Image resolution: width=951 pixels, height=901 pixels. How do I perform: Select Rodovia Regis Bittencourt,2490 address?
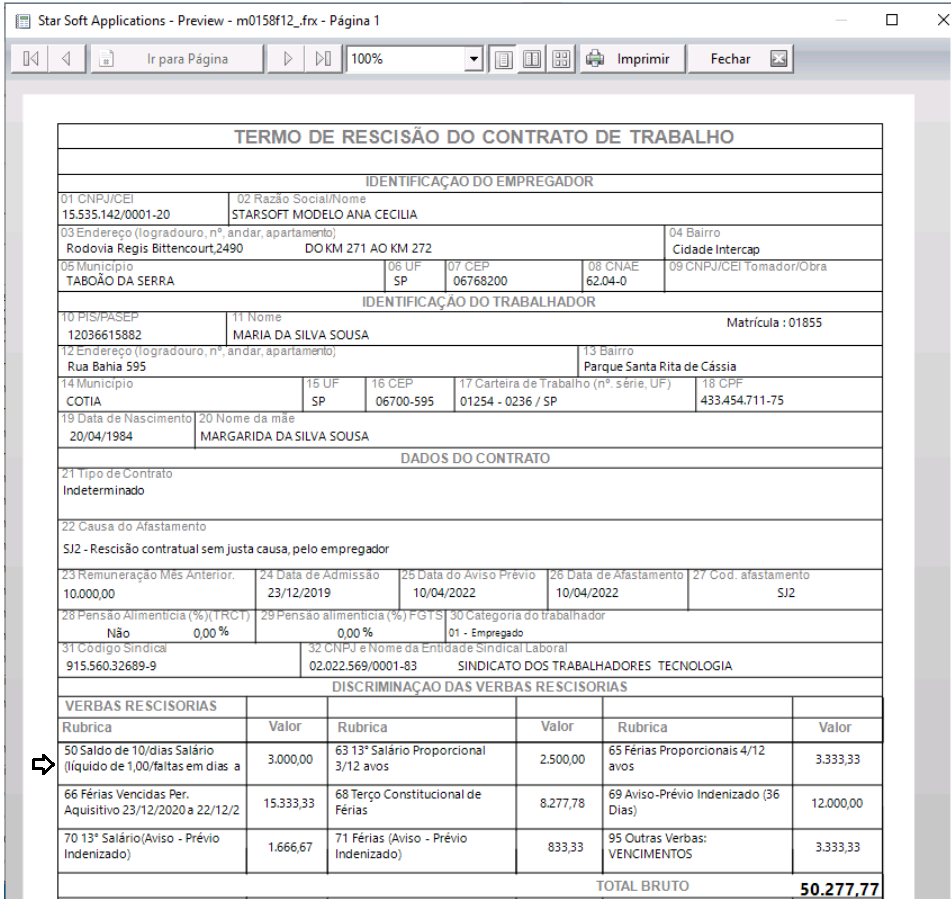155,249
